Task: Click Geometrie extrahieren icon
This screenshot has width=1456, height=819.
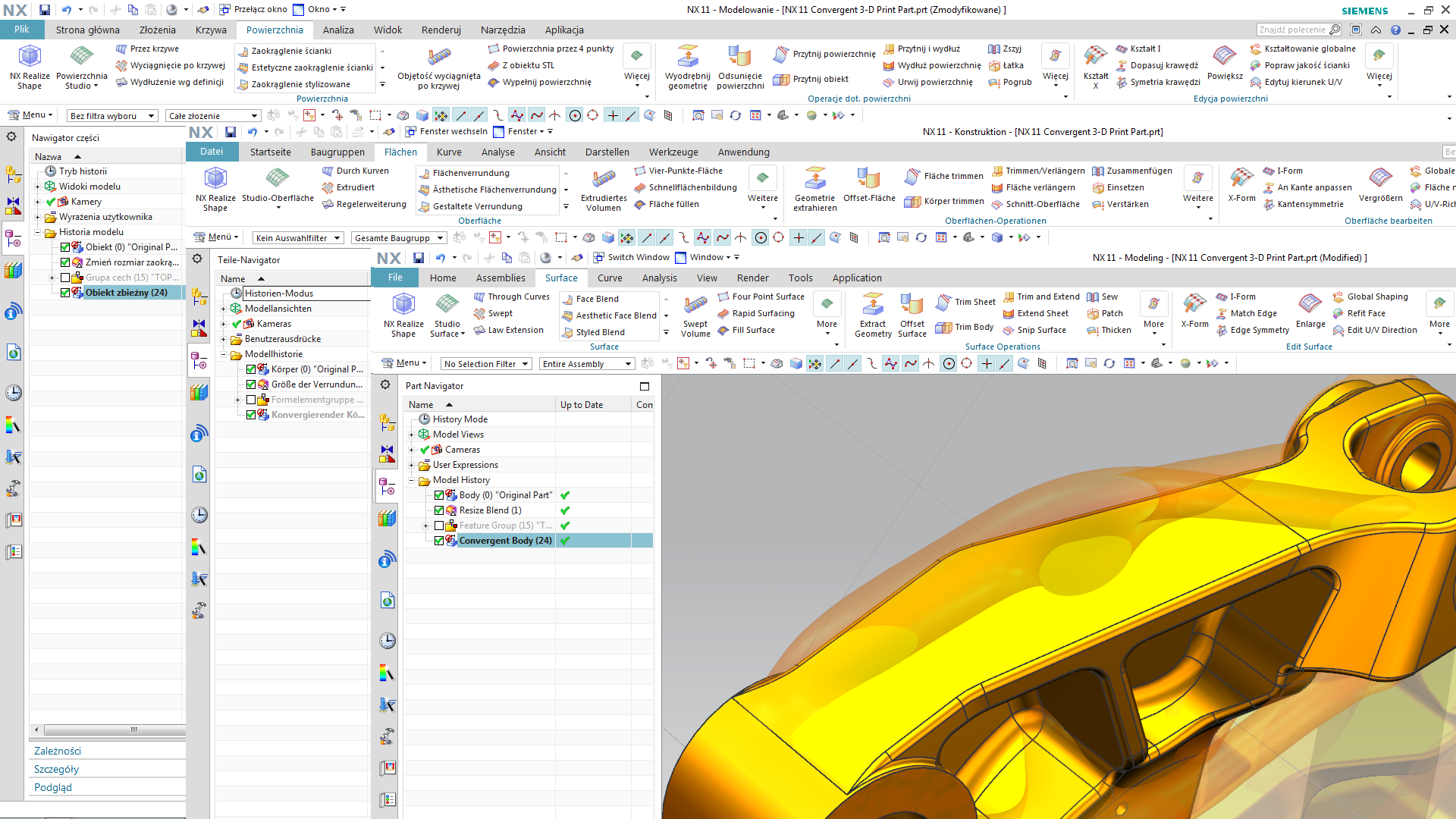Action: click(815, 190)
